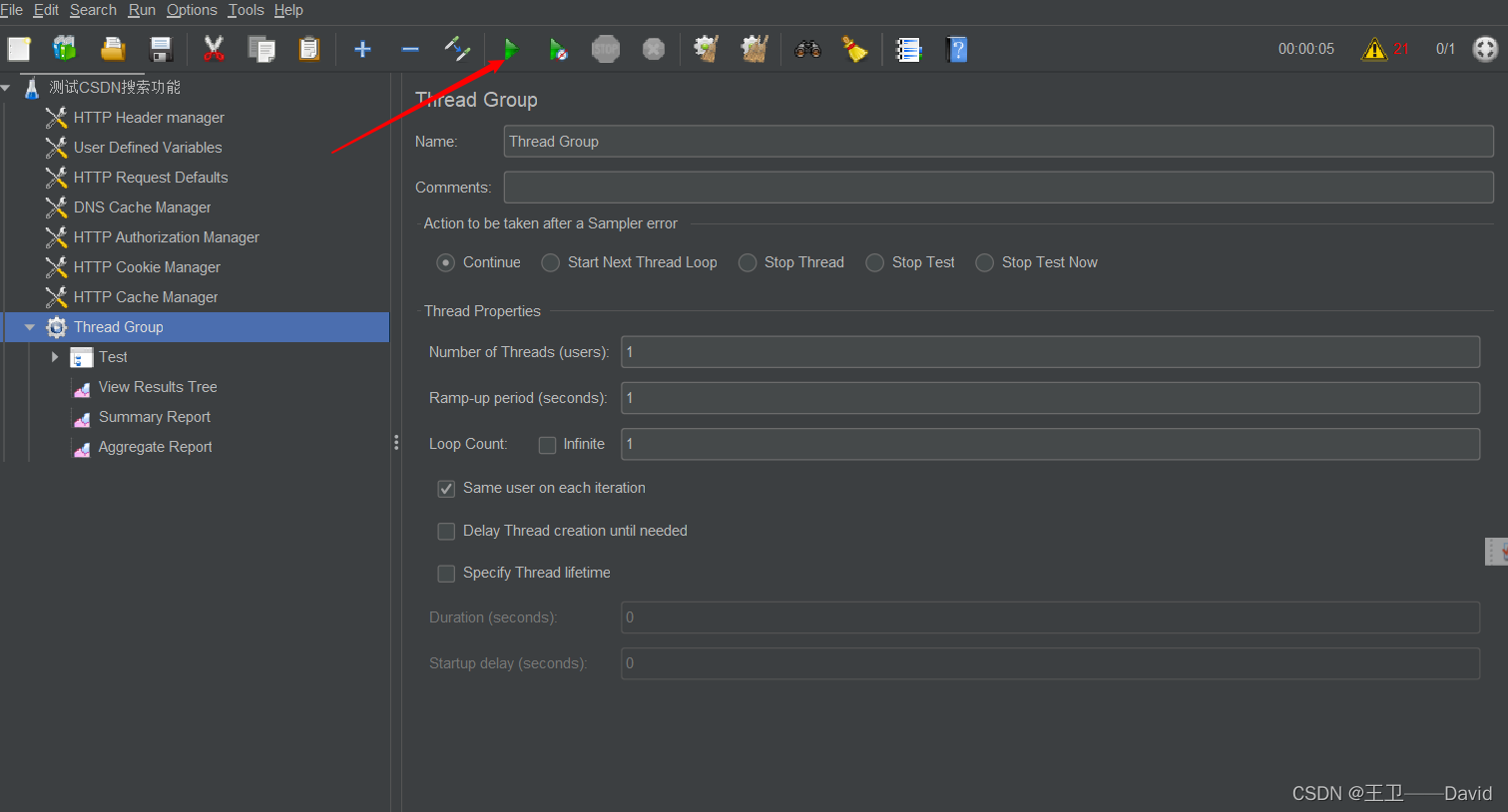Enable the Infinite loop checkbox
1508x812 pixels.
click(x=547, y=445)
